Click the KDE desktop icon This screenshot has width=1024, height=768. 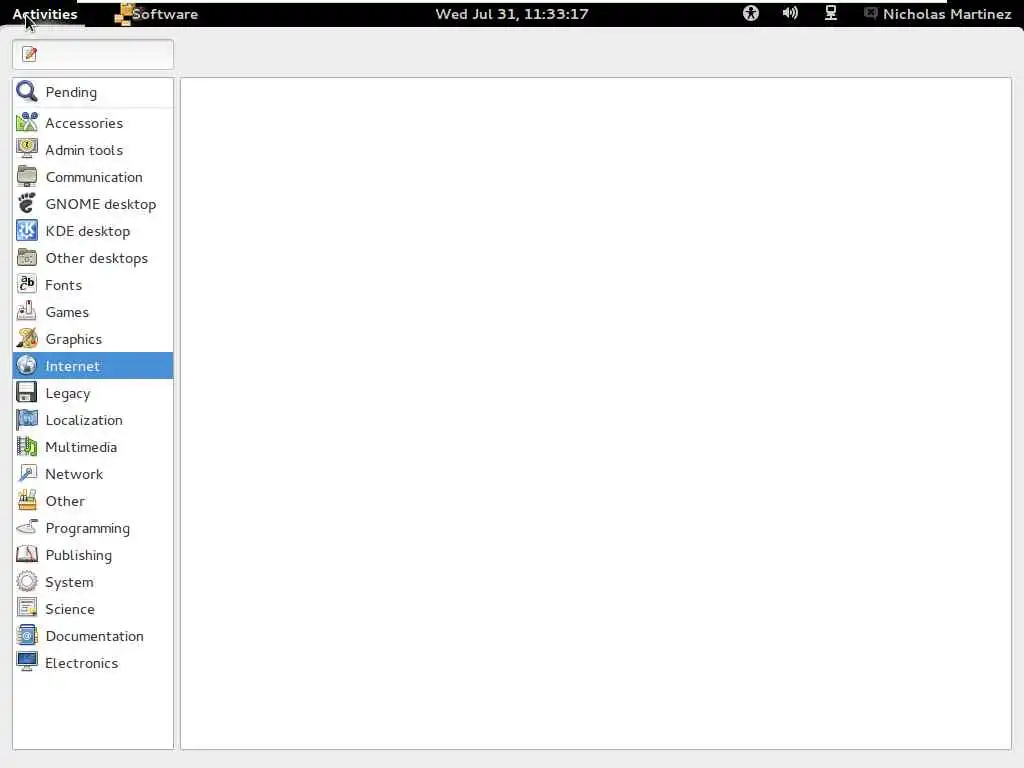(x=27, y=231)
